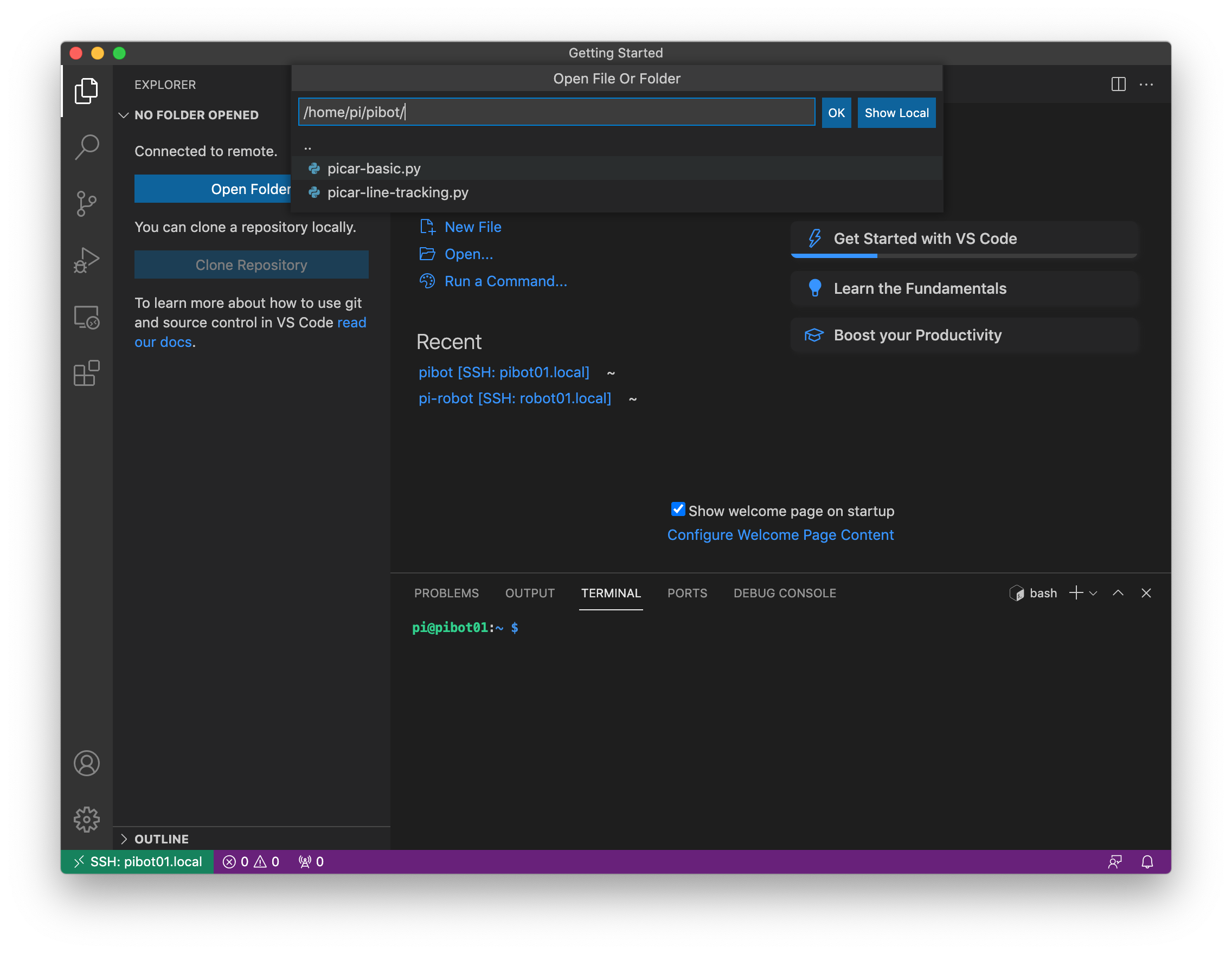Open the Manage gear icon

86,819
